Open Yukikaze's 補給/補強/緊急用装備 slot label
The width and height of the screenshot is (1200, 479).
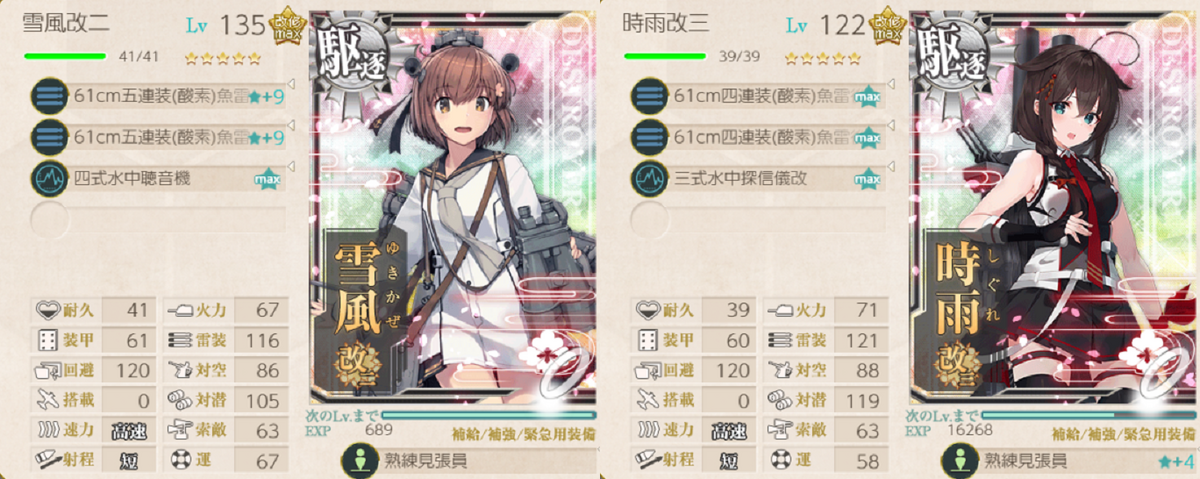click(x=521, y=433)
